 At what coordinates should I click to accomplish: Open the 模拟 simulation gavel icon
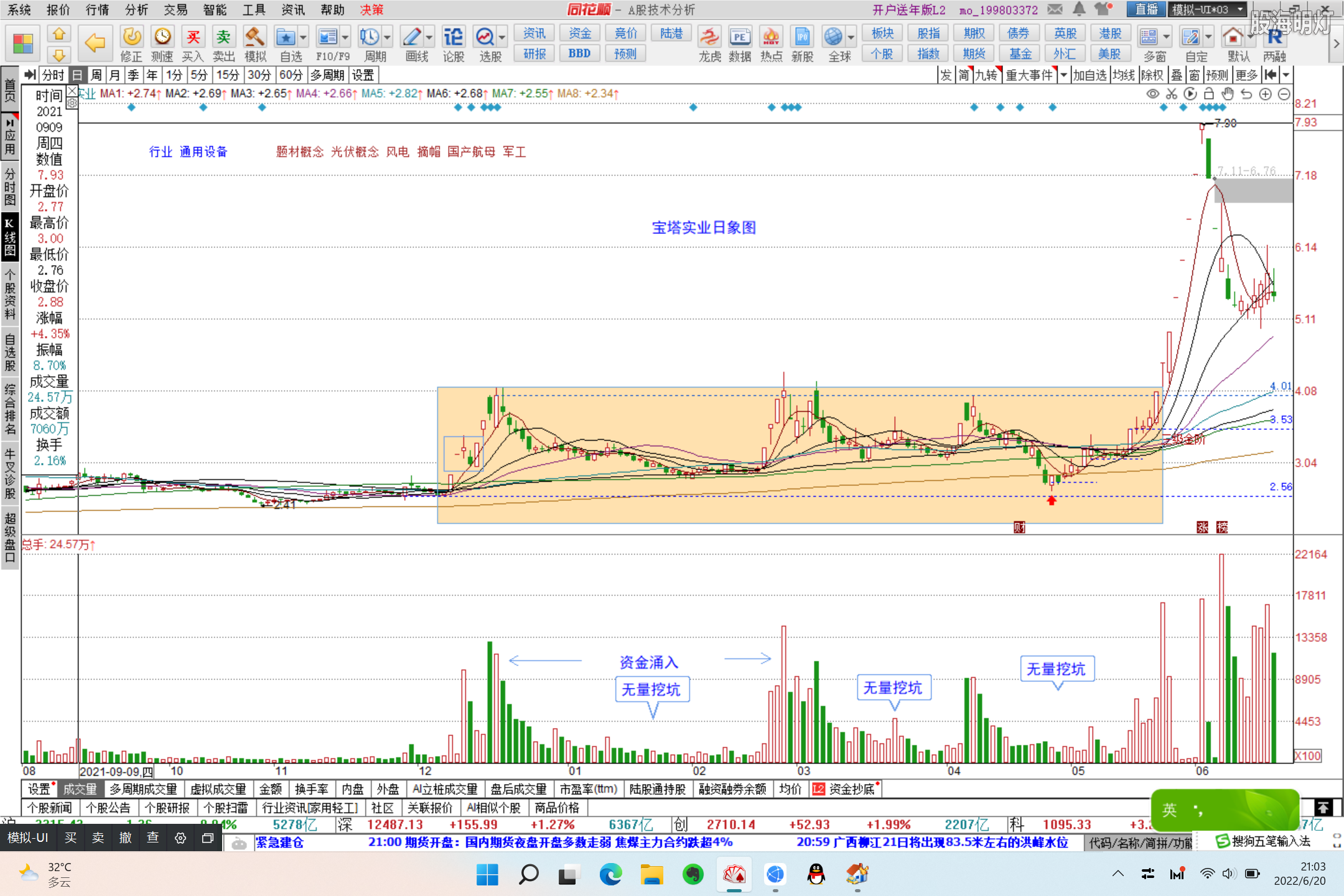tap(255, 44)
